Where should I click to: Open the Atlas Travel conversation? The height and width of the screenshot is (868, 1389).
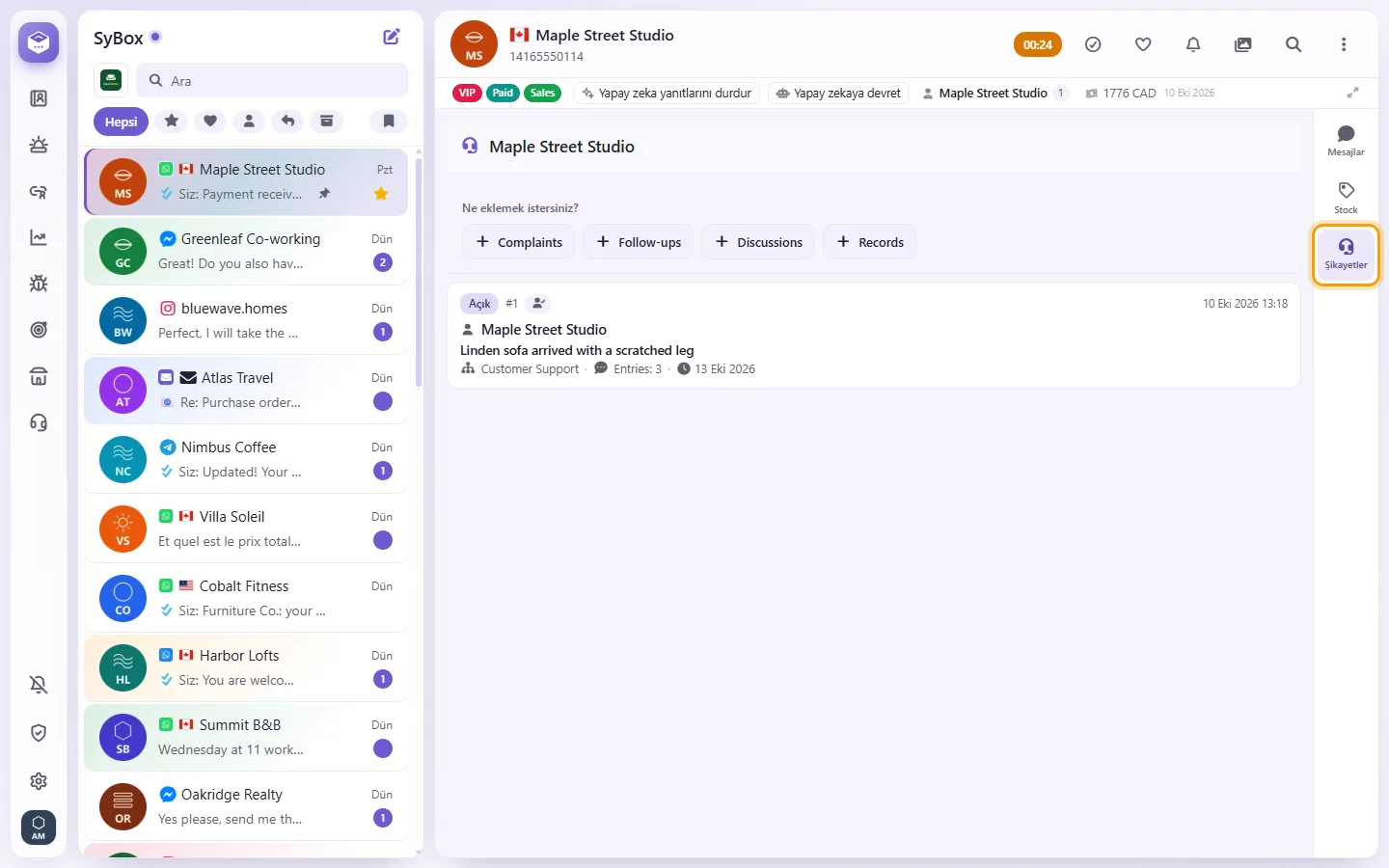246,390
